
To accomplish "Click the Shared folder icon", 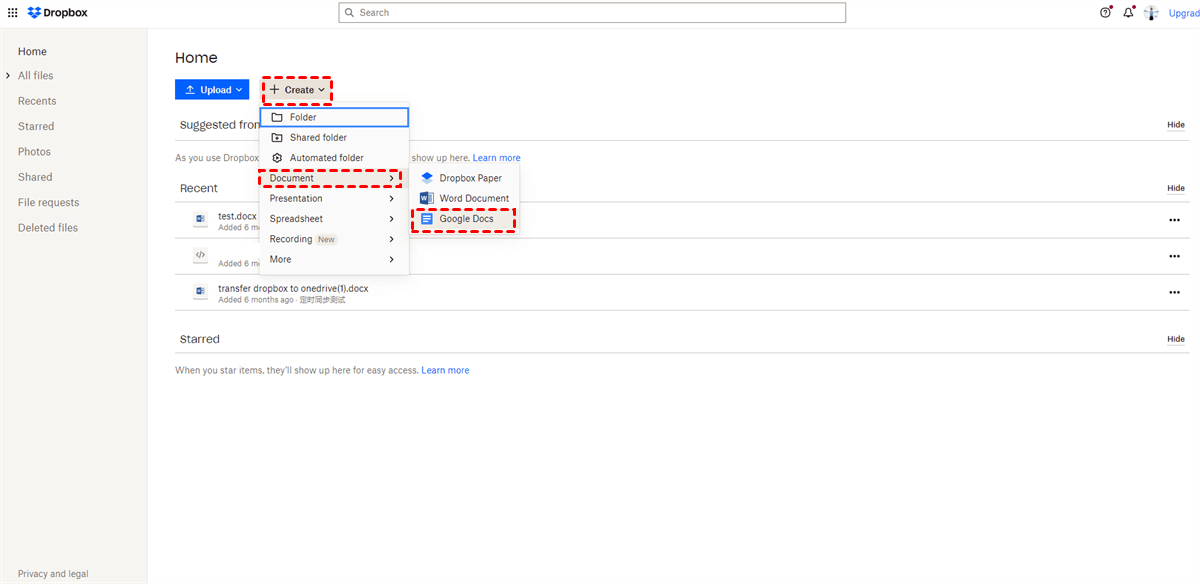I will tap(277, 138).
